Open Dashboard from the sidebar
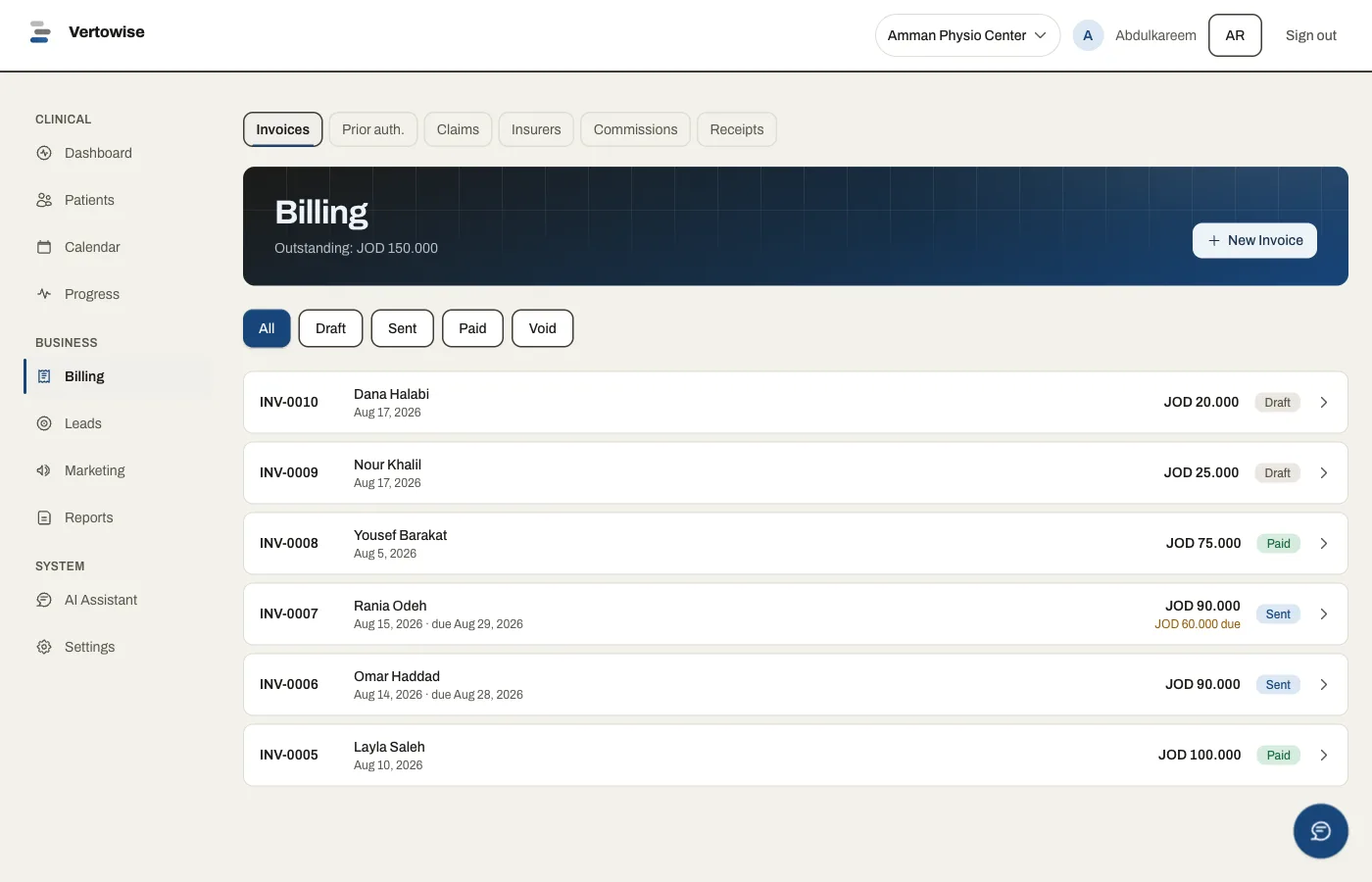The width and height of the screenshot is (1372, 882). point(118,153)
